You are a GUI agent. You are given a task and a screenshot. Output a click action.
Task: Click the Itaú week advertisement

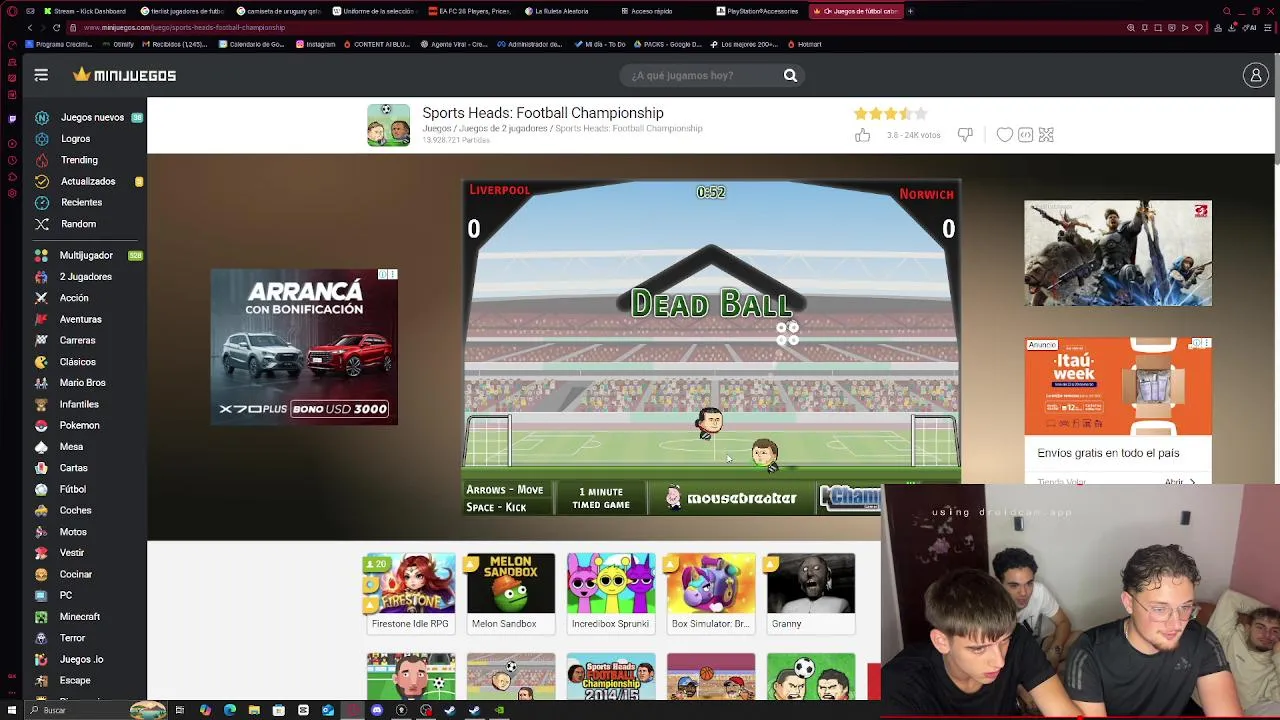[1117, 387]
